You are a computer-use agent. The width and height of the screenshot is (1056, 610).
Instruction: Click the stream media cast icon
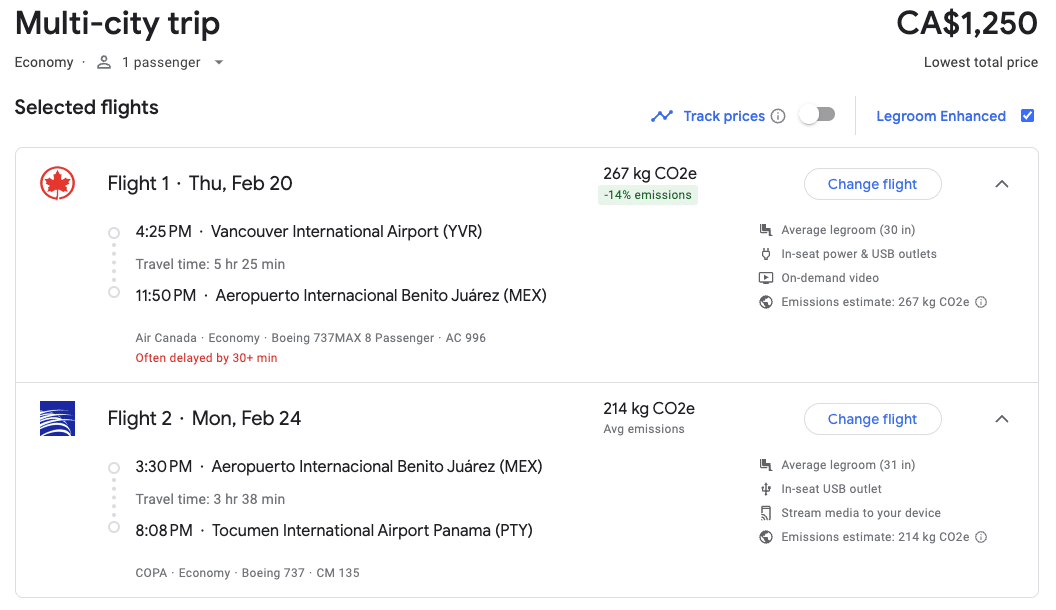(766, 513)
